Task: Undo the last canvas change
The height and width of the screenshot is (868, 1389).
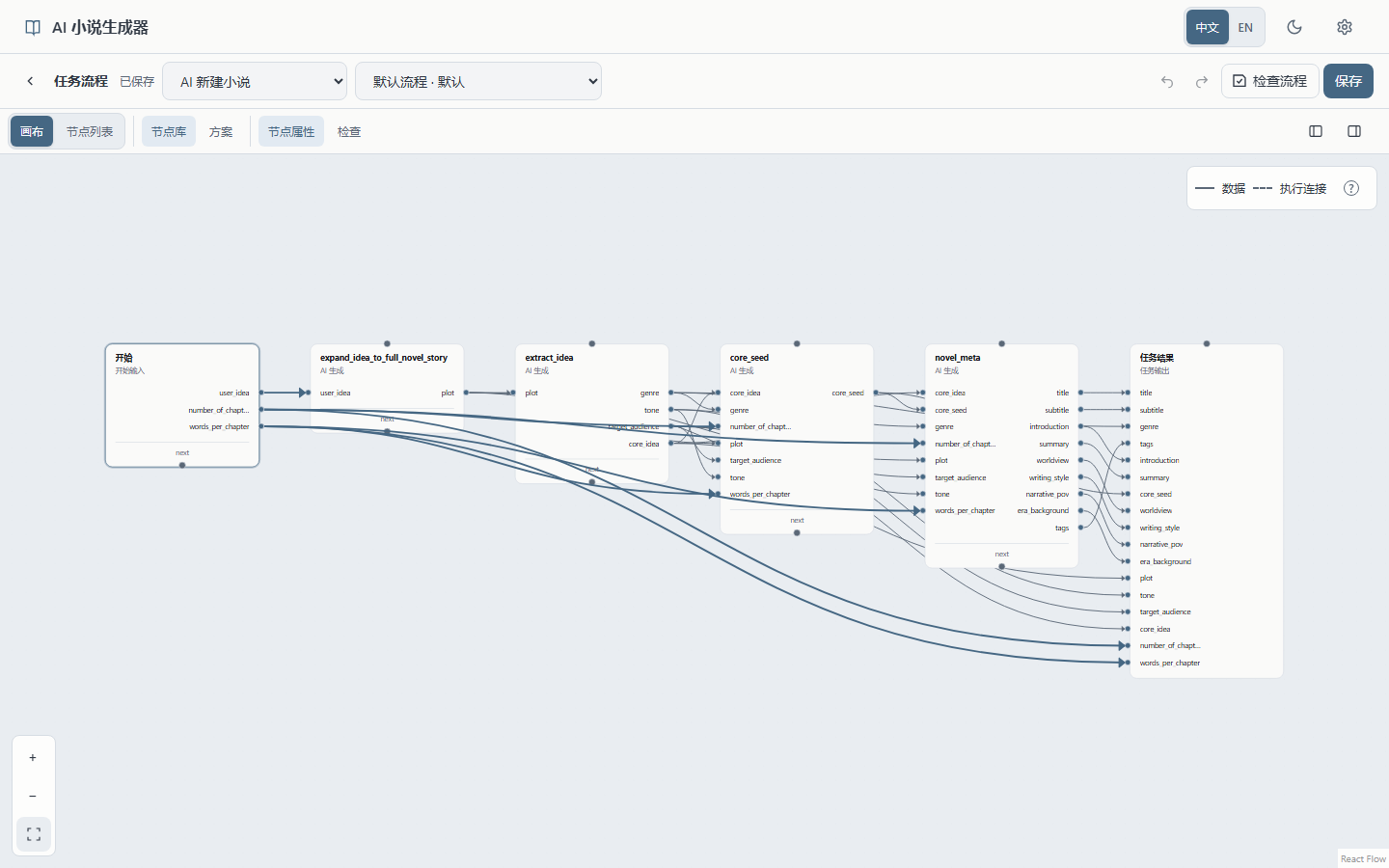Action: [x=1167, y=81]
